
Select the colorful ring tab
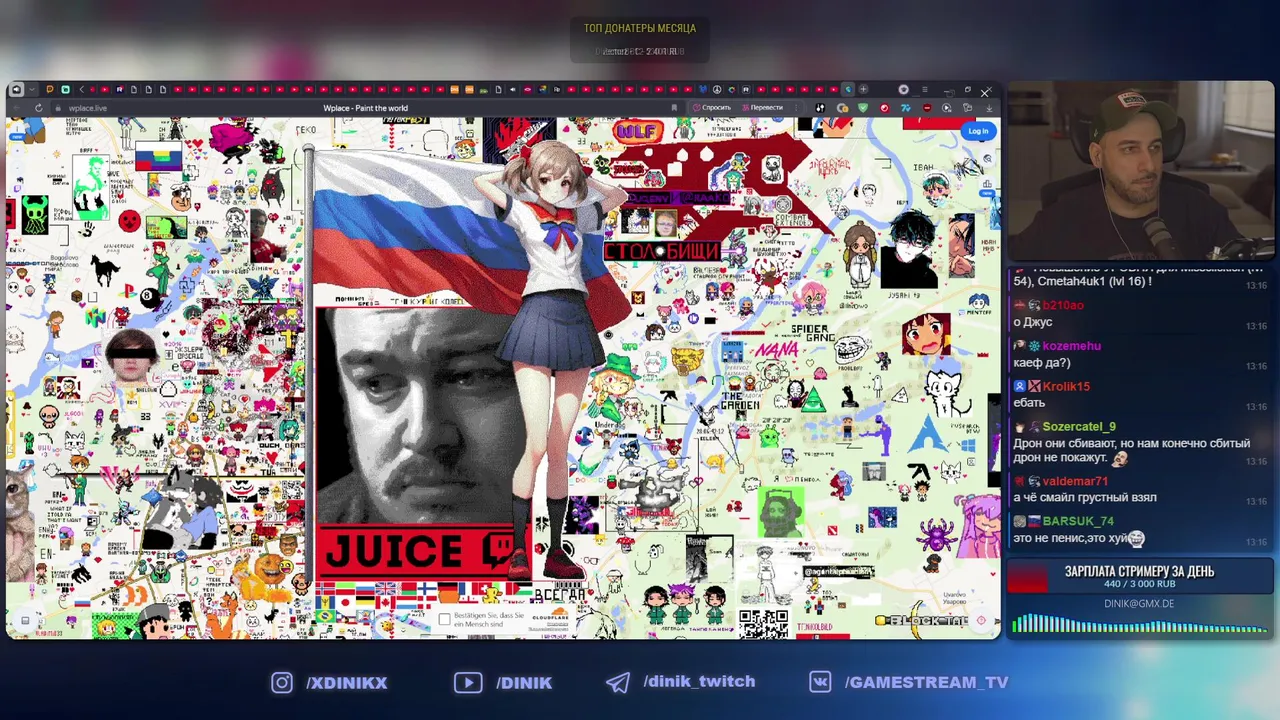click(x=731, y=89)
